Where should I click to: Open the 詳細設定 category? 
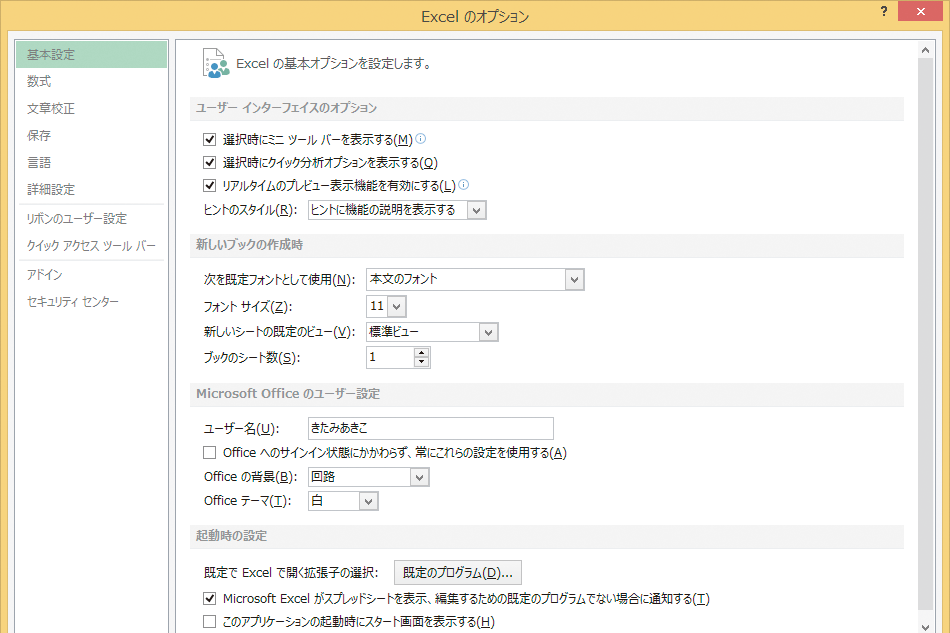91,190
